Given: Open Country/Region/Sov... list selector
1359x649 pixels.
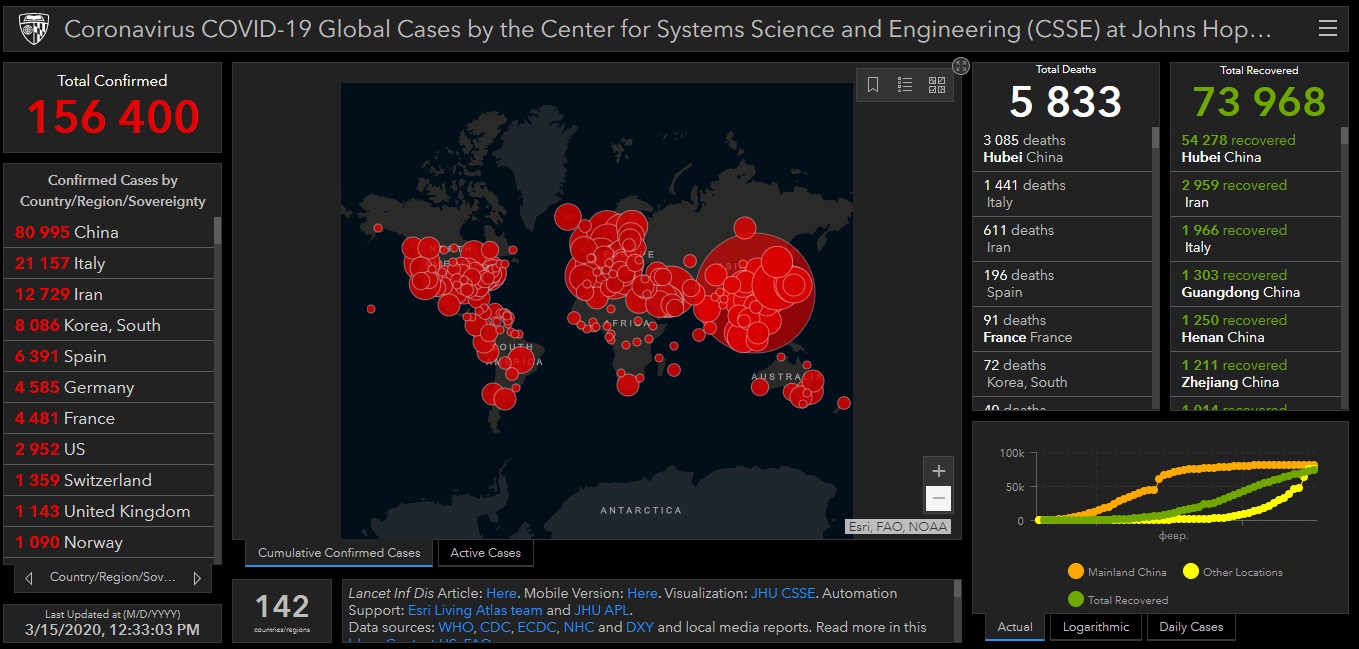Looking at the screenshot, I should [112, 578].
